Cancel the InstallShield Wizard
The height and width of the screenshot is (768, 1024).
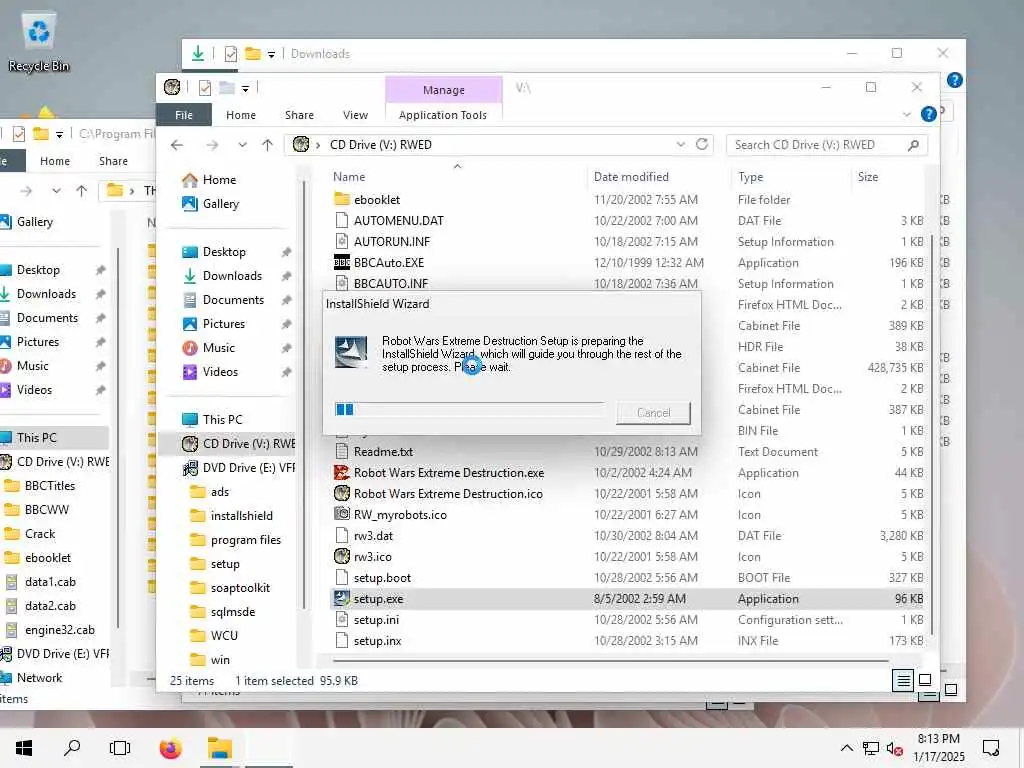click(x=653, y=413)
